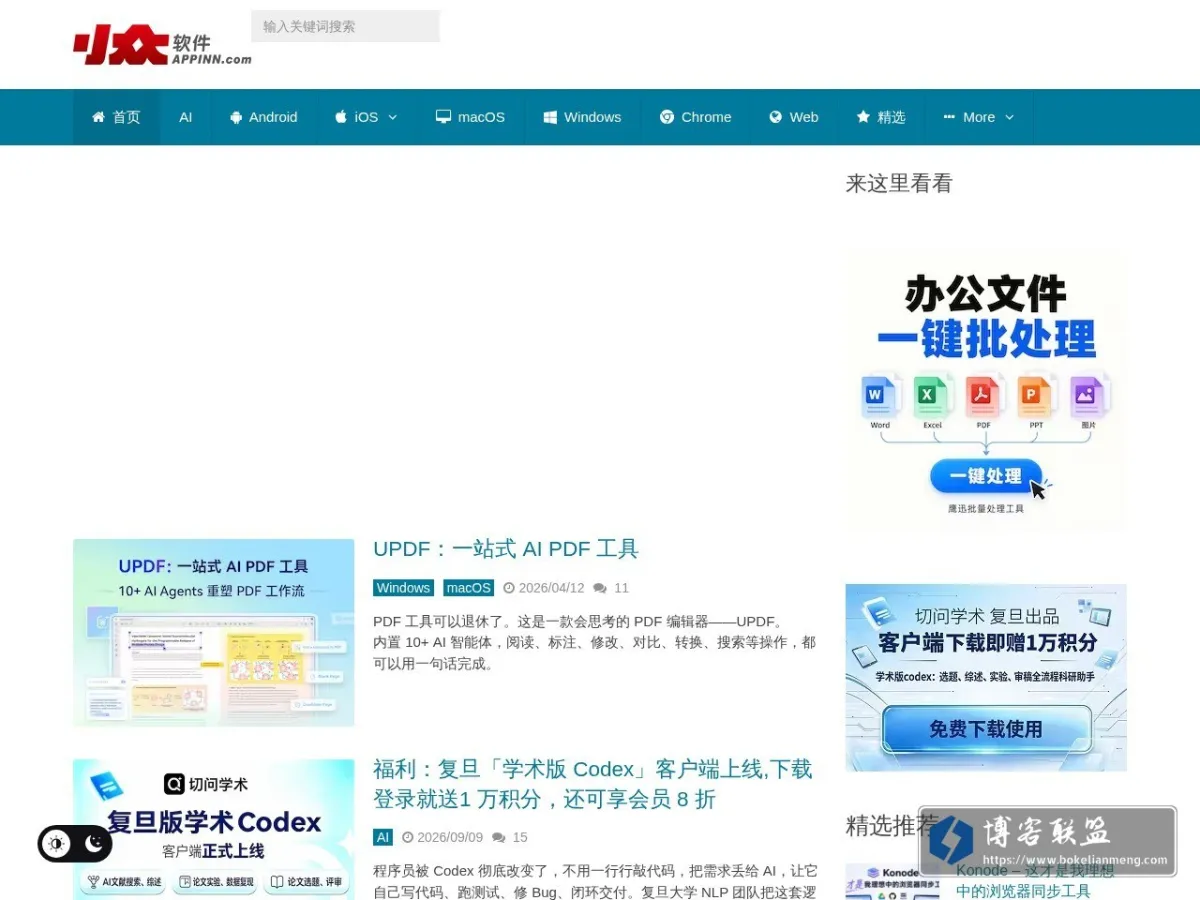
Task: Click the ellipsis icon beside More
Action: click(x=949, y=117)
